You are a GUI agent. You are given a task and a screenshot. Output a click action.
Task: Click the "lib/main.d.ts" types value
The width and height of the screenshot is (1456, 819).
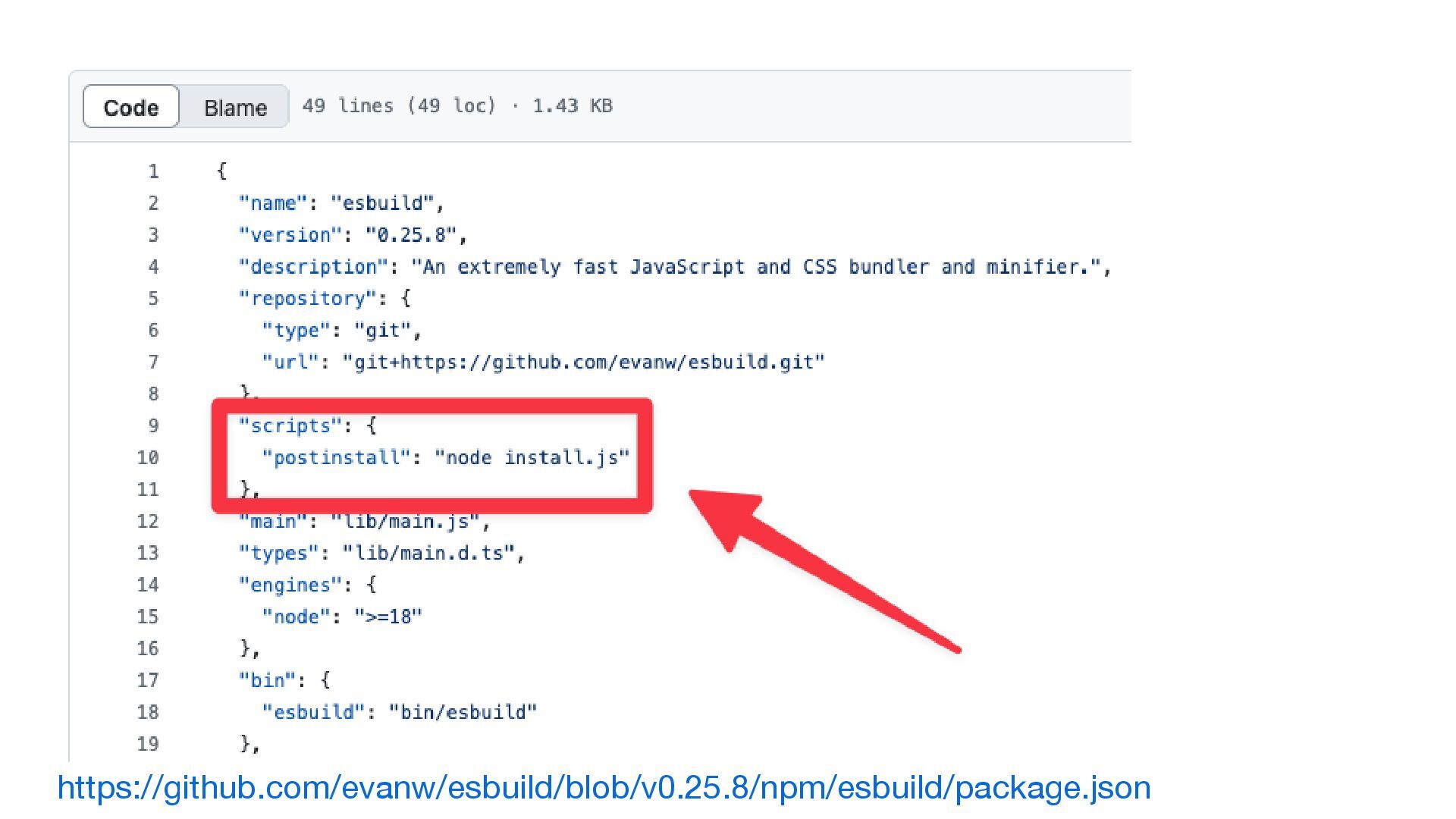point(428,553)
